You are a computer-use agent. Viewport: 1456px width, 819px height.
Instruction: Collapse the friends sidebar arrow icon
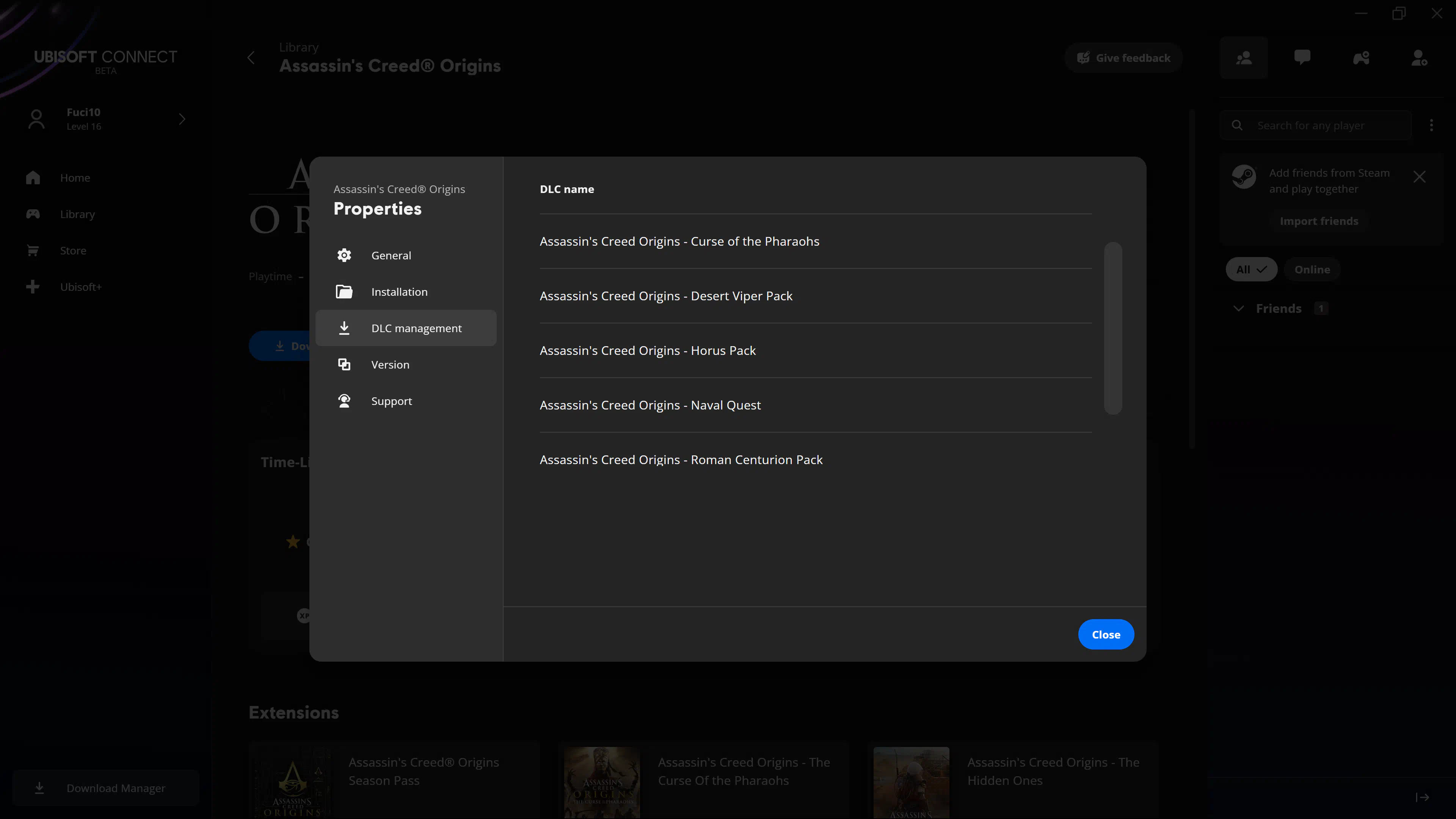tap(1422, 797)
